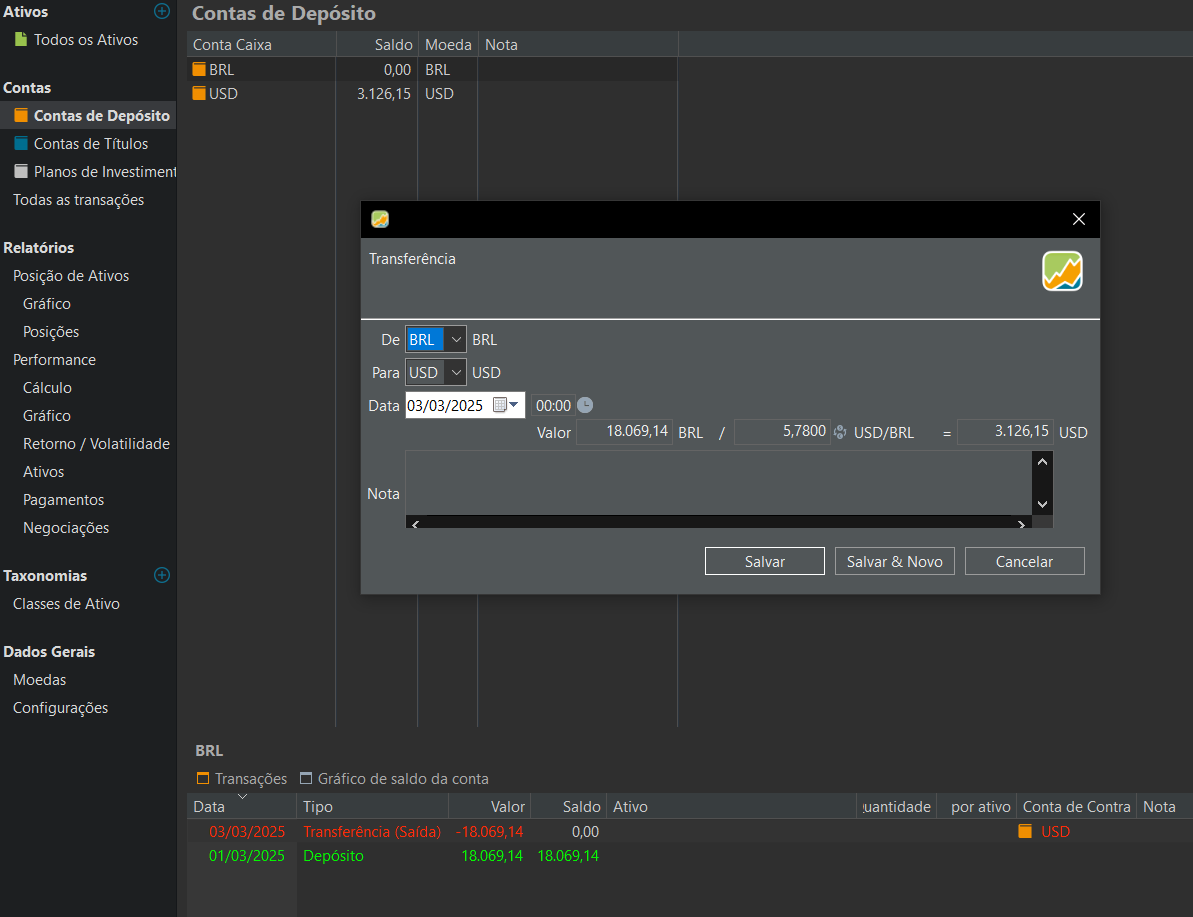Open Cálculo under Performance
1193x917 pixels.
point(47,387)
